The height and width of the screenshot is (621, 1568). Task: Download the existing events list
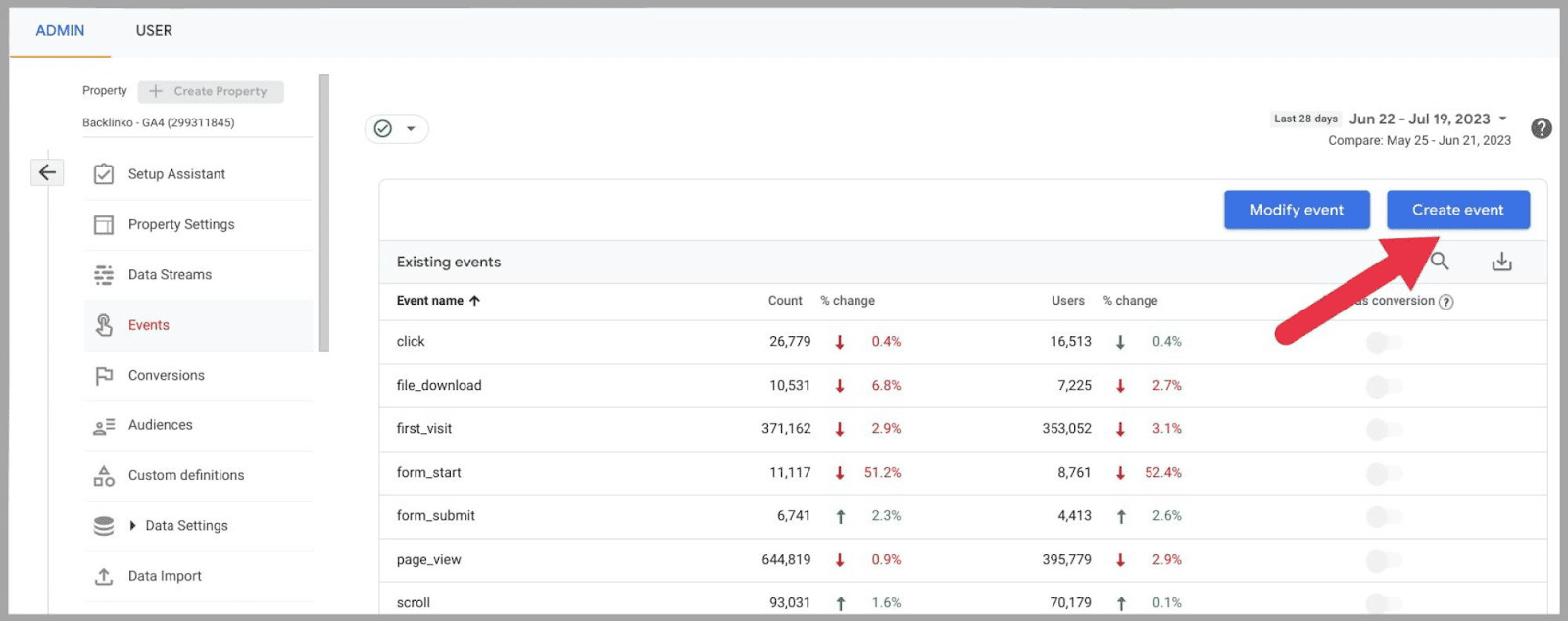[x=1501, y=262]
